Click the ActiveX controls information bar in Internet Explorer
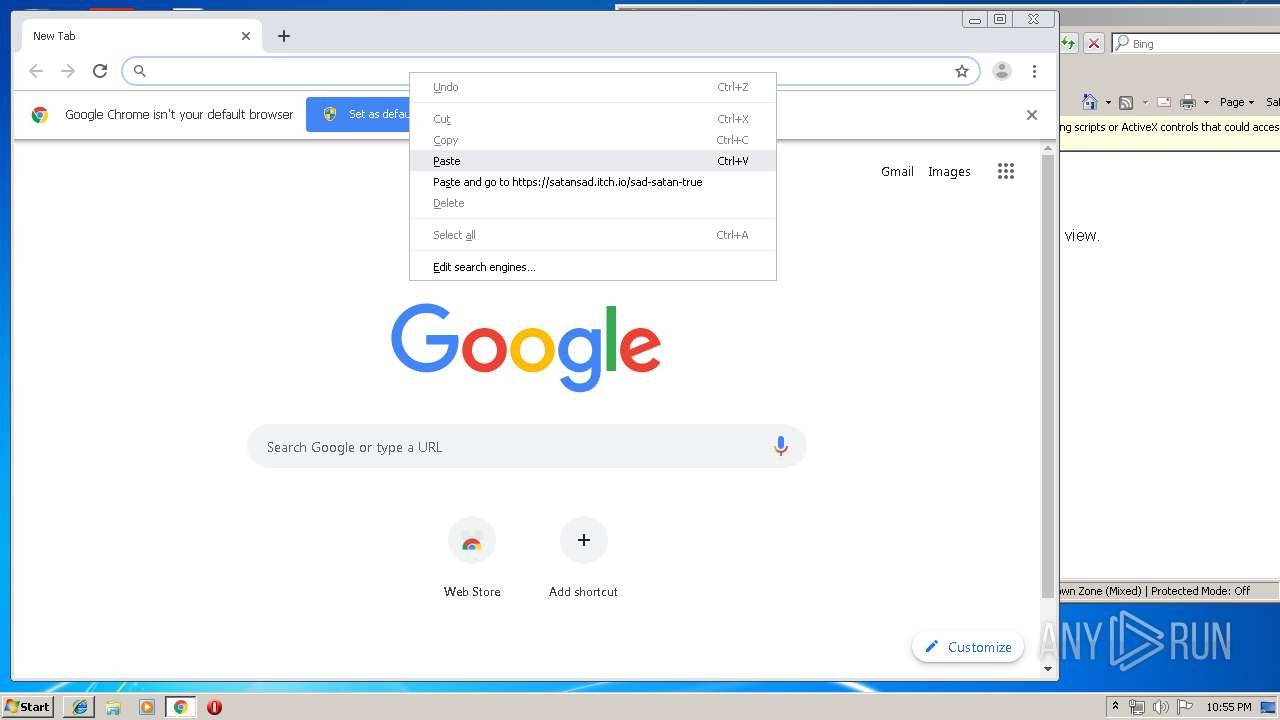 (1170, 127)
